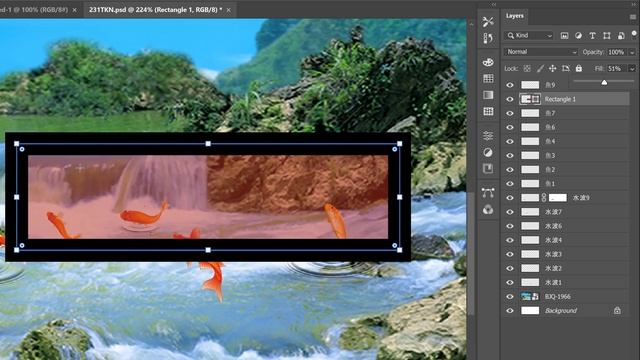Viewport: 640px width, 360px height.
Task: Open the Properties sliders panel icon
Action: coord(488,136)
